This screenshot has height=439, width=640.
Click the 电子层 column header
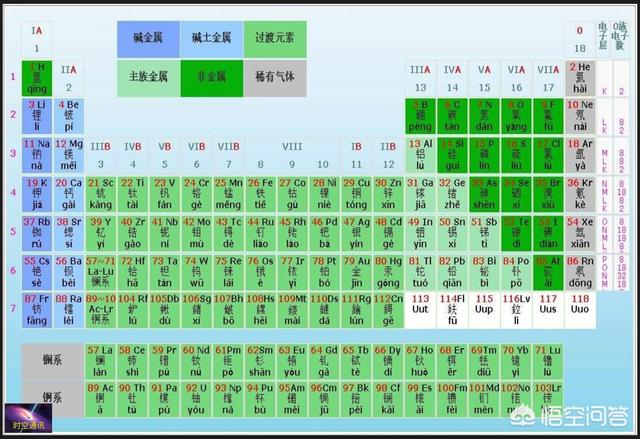603,38
